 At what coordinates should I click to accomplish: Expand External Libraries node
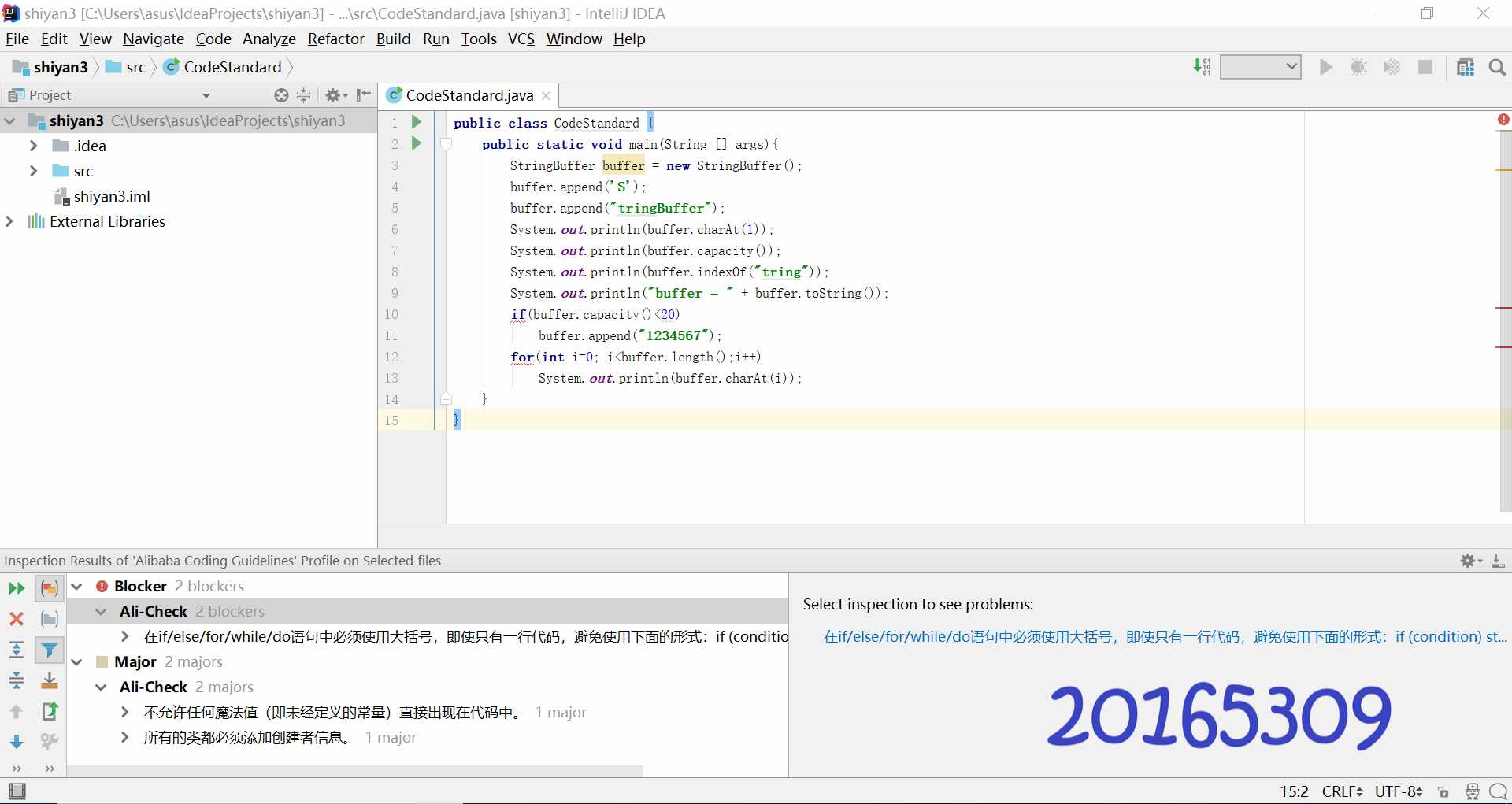pos(9,221)
